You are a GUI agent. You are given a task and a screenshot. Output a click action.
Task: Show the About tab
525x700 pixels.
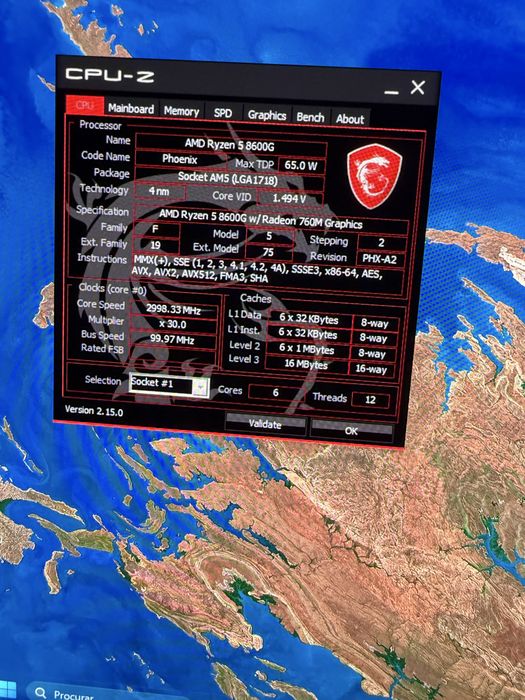[350, 119]
